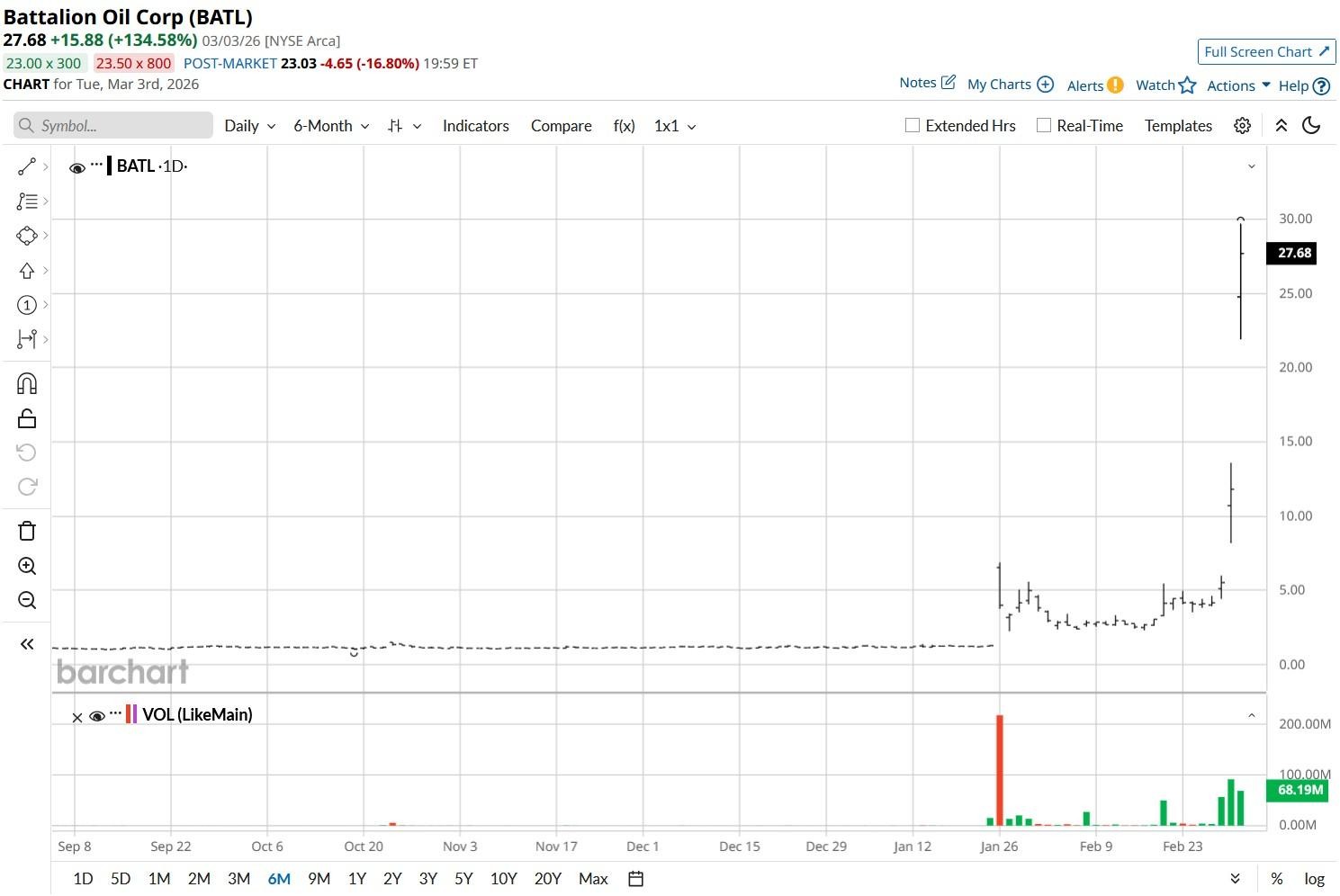Viewport: 1340px width, 896px height.
Task: Select the 20Y time range
Action: (x=548, y=879)
